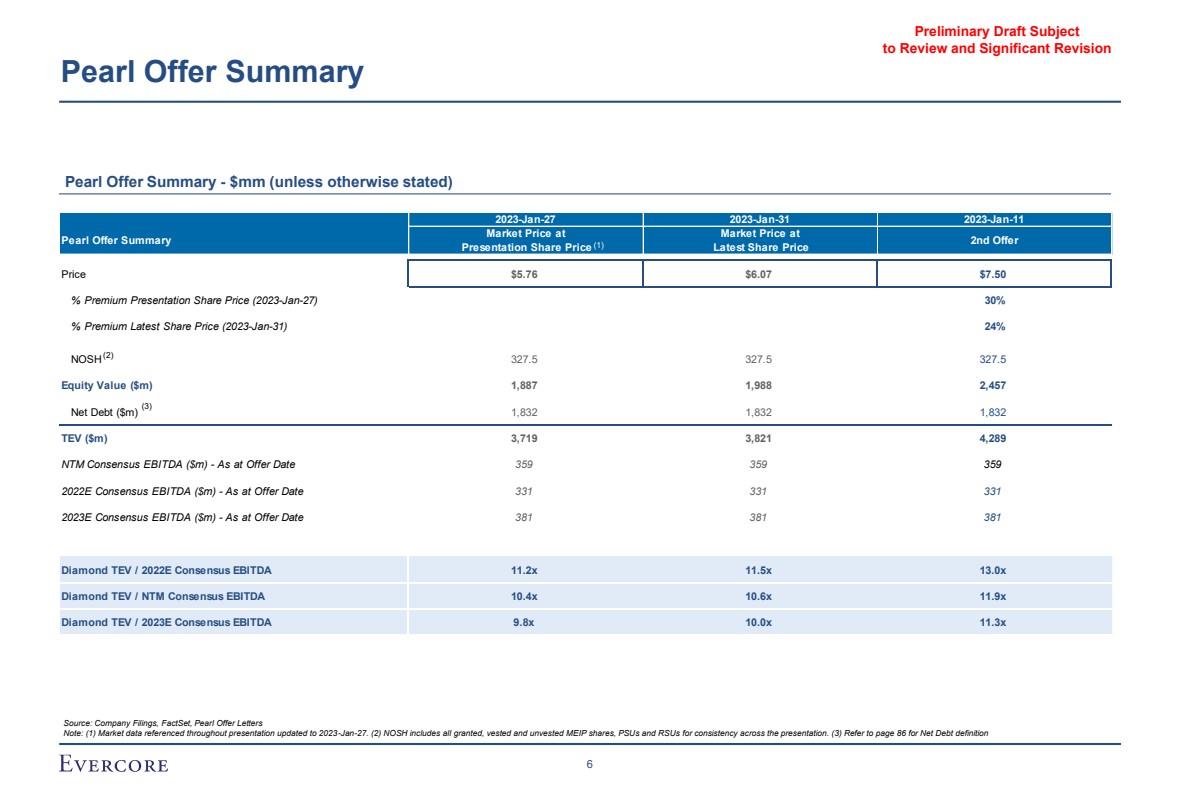
Task: Click the $6.07 latest share price cell
Action: (759, 273)
